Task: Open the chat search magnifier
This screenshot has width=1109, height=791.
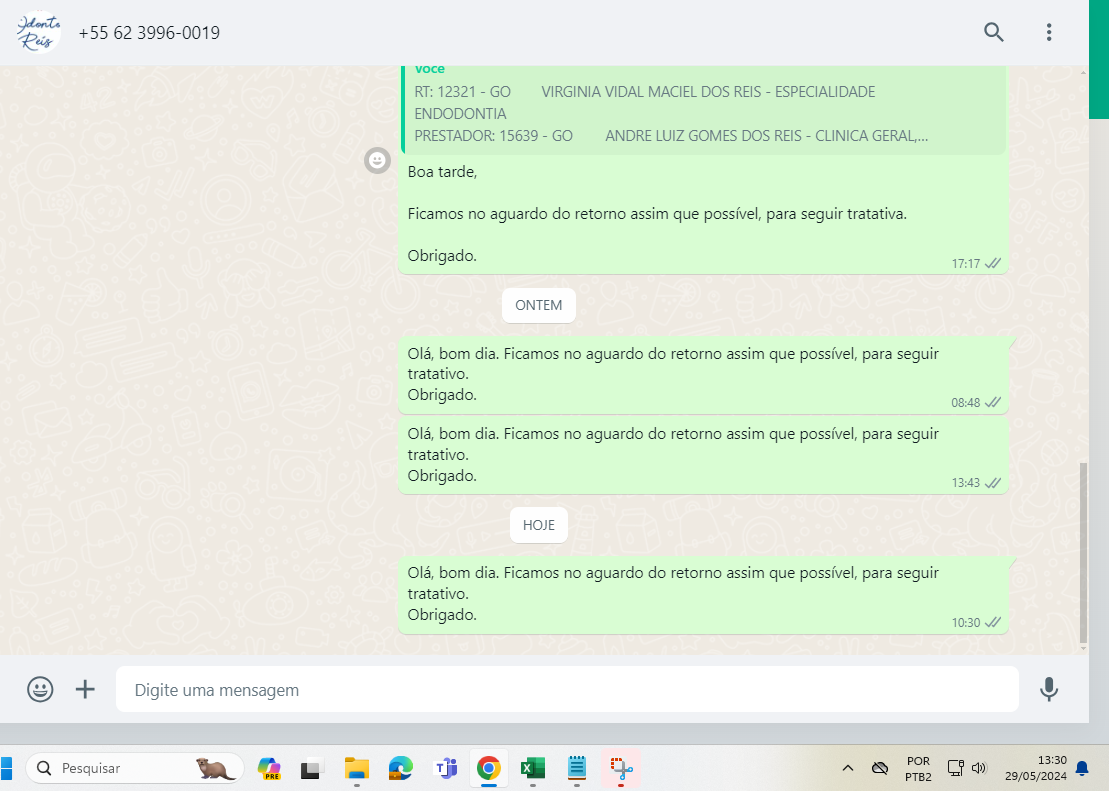Action: click(993, 32)
